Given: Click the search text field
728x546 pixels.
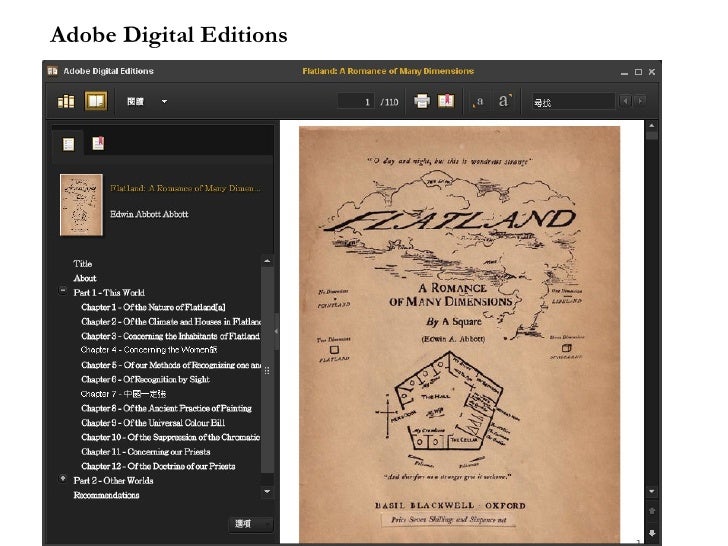Looking at the screenshot, I should pyautogui.click(x=573, y=102).
